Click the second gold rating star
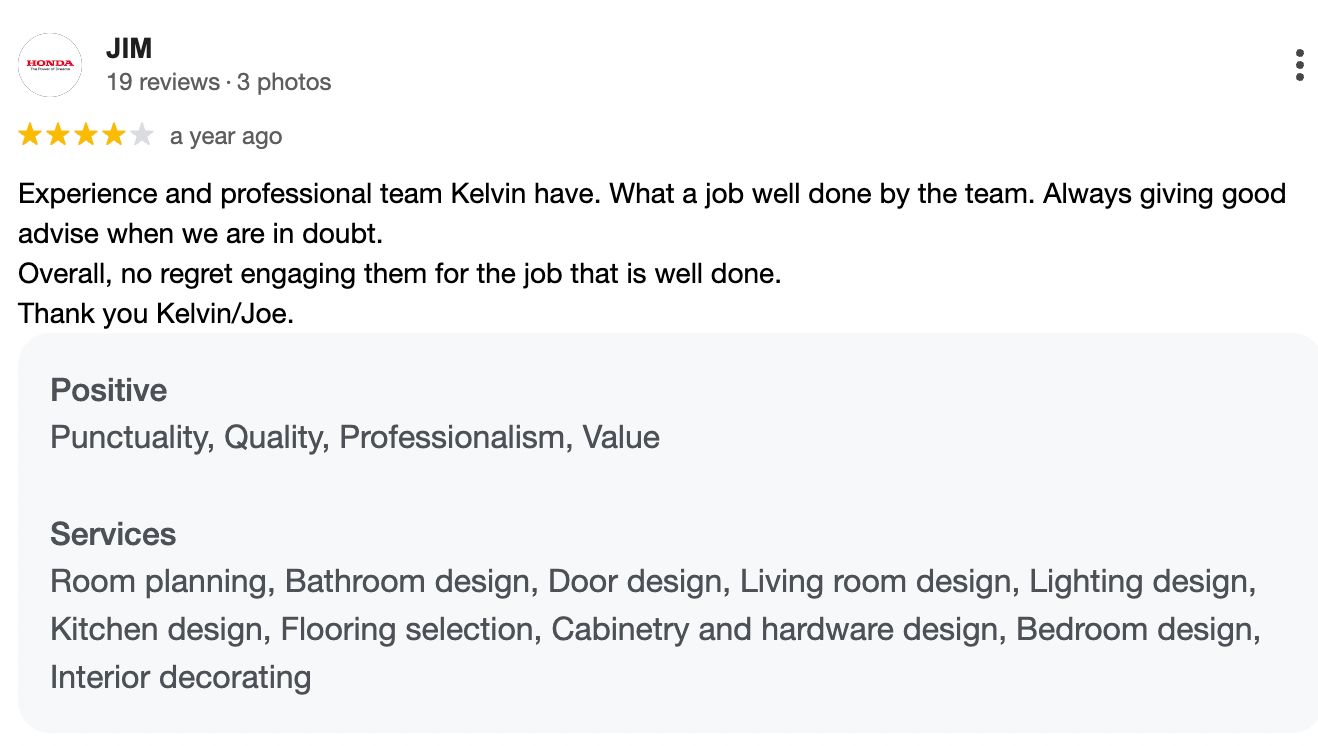 58,135
